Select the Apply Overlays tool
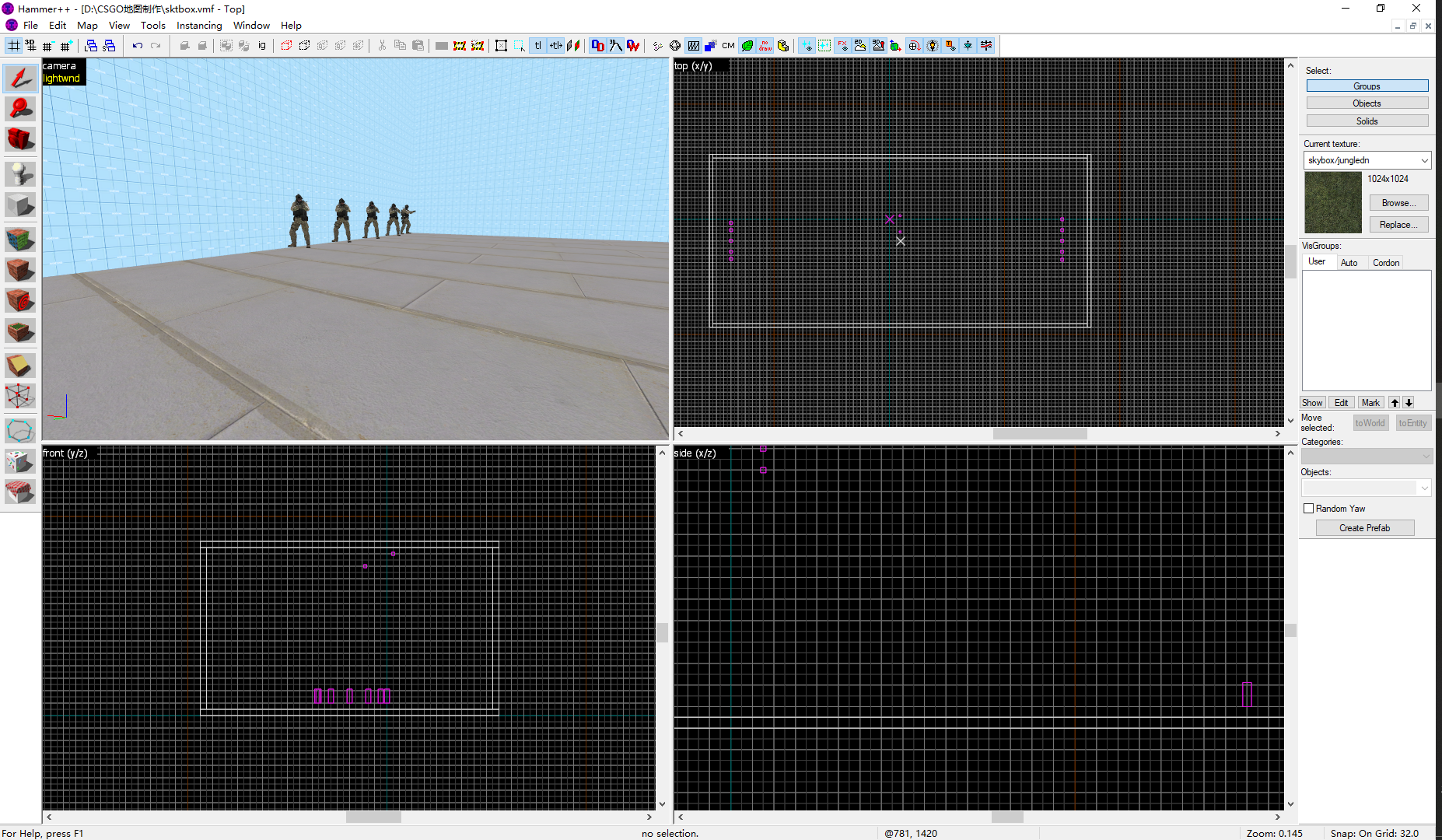The width and height of the screenshot is (1442, 840). pyautogui.click(x=20, y=332)
